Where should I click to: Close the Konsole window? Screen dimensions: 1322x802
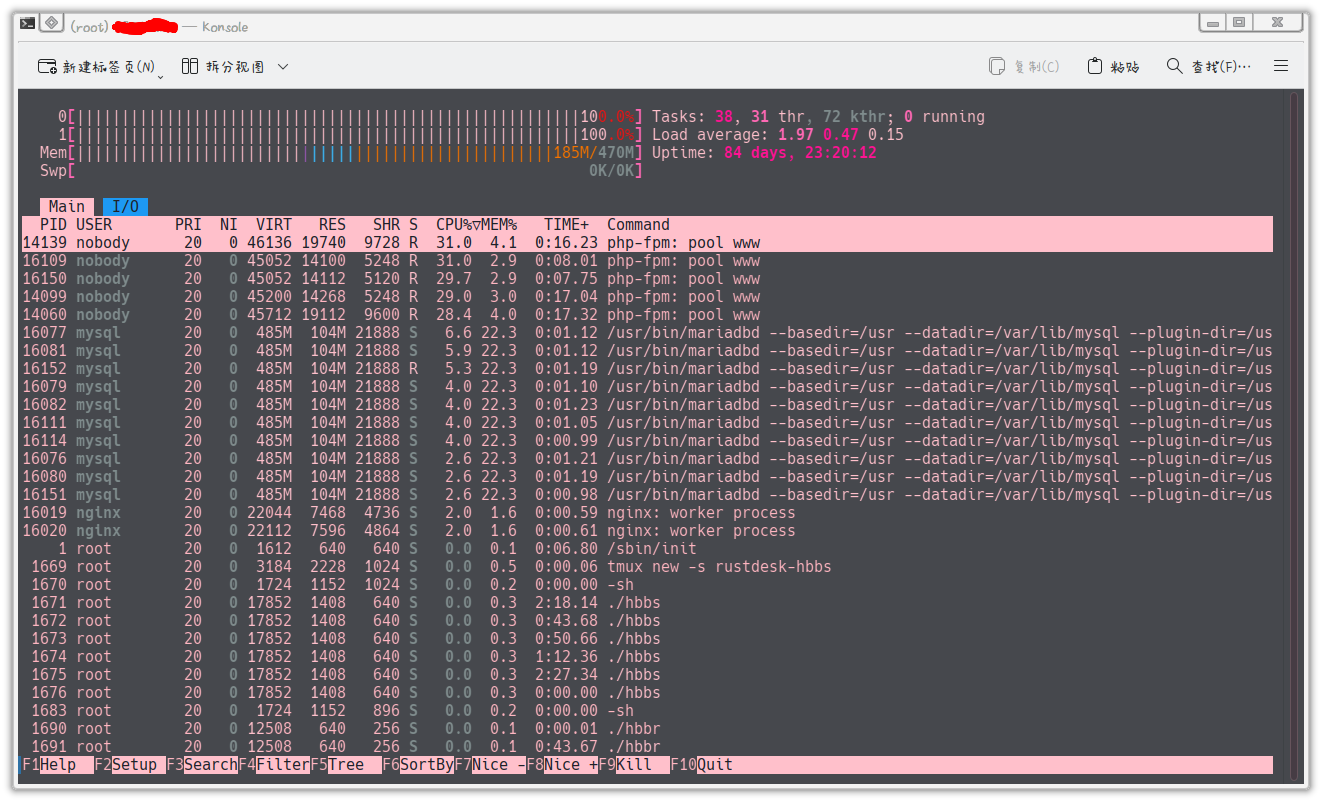click(x=1278, y=22)
